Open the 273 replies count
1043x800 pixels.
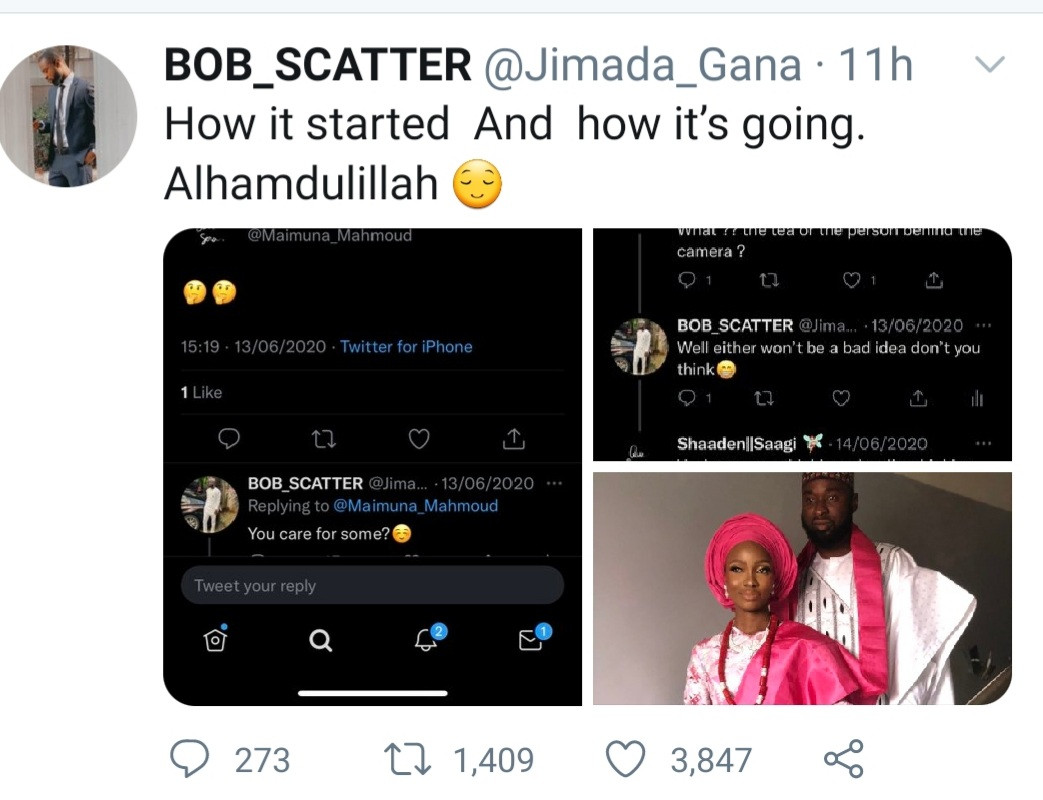click(x=262, y=760)
